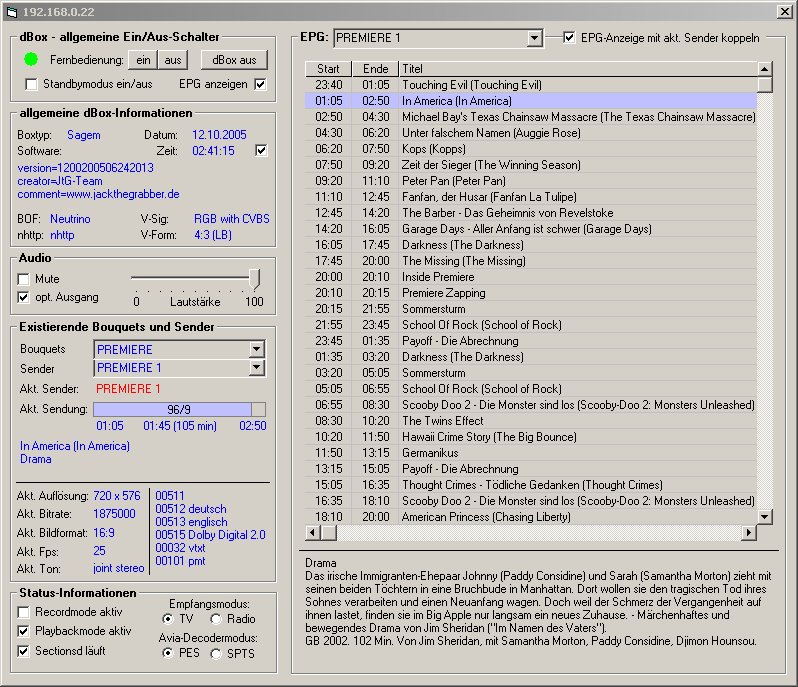Click the horizontal scroll-right arrow
The height and width of the screenshot is (687, 798).
(749, 532)
